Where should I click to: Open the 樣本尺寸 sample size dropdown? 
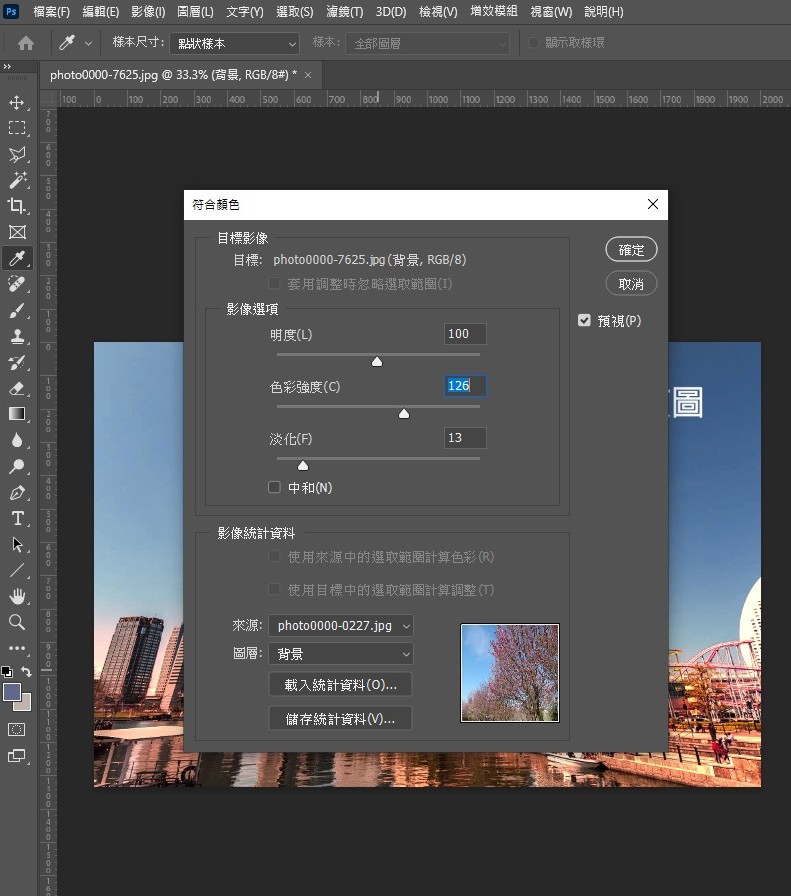[234, 44]
